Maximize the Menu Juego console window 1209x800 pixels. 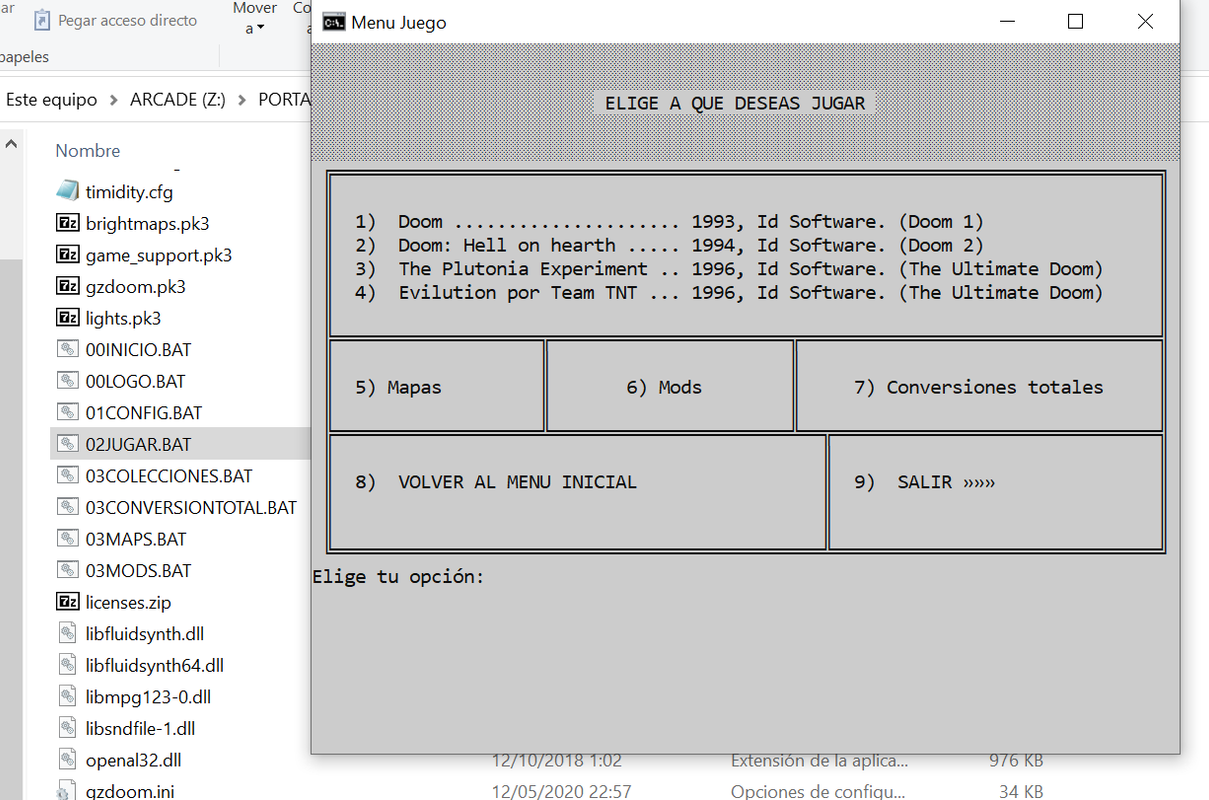[x=1075, y=21]
